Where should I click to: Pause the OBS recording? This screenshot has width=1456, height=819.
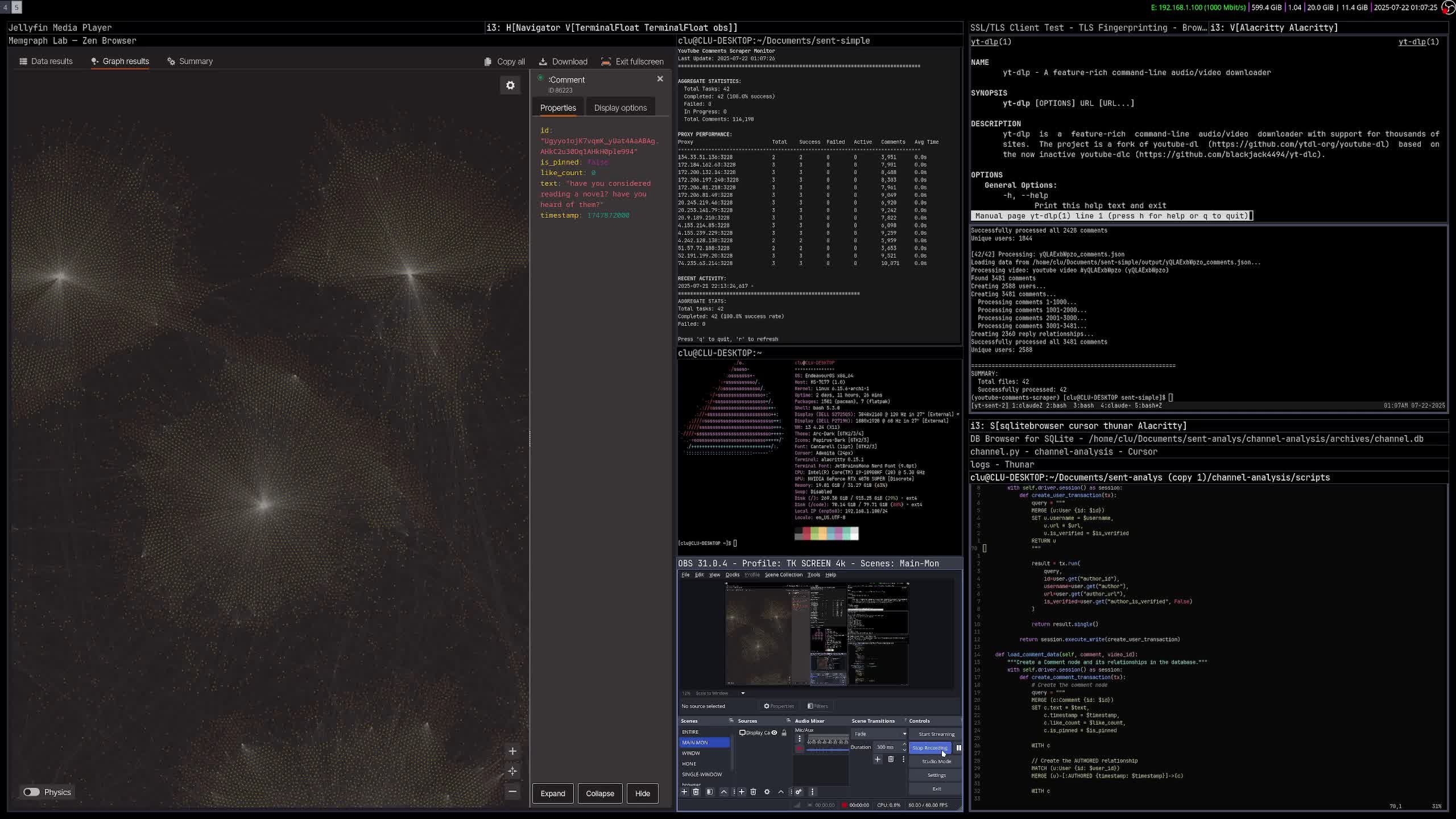tap(958, 748)
